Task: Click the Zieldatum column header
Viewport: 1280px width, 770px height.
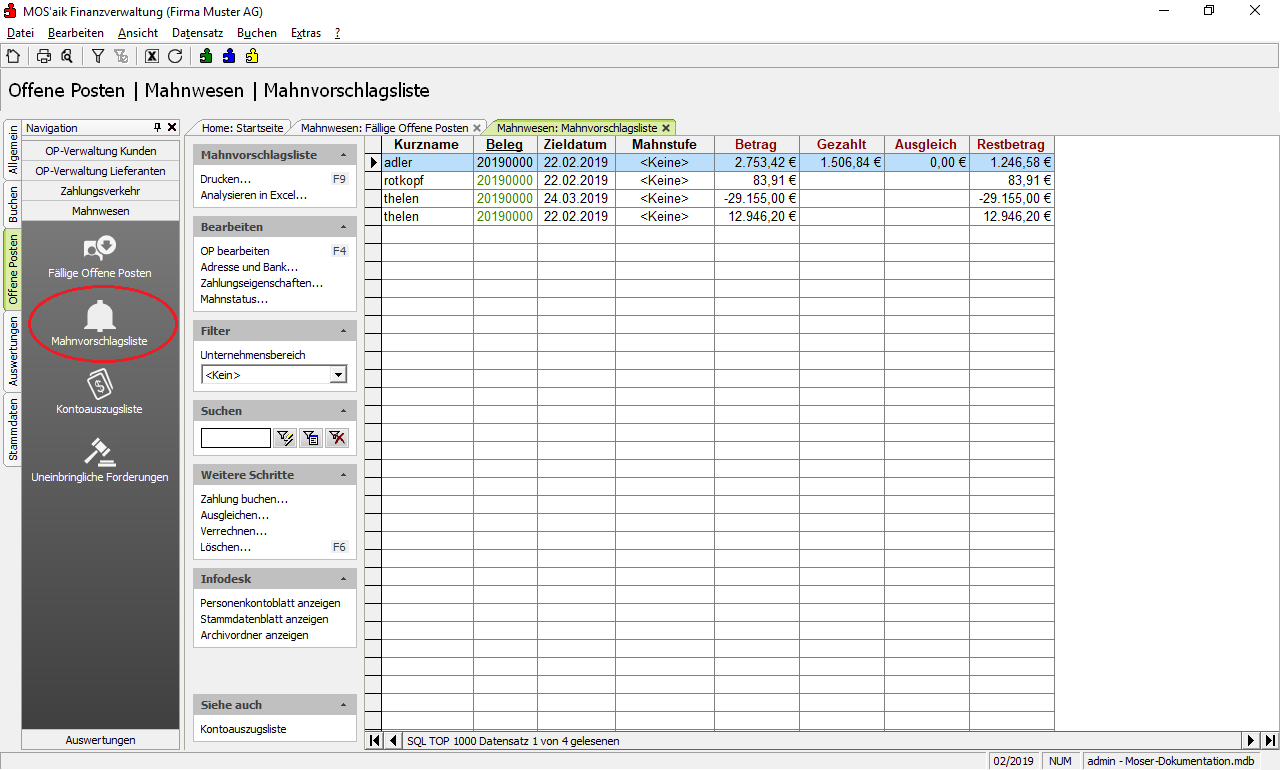Action: point(576,145)
